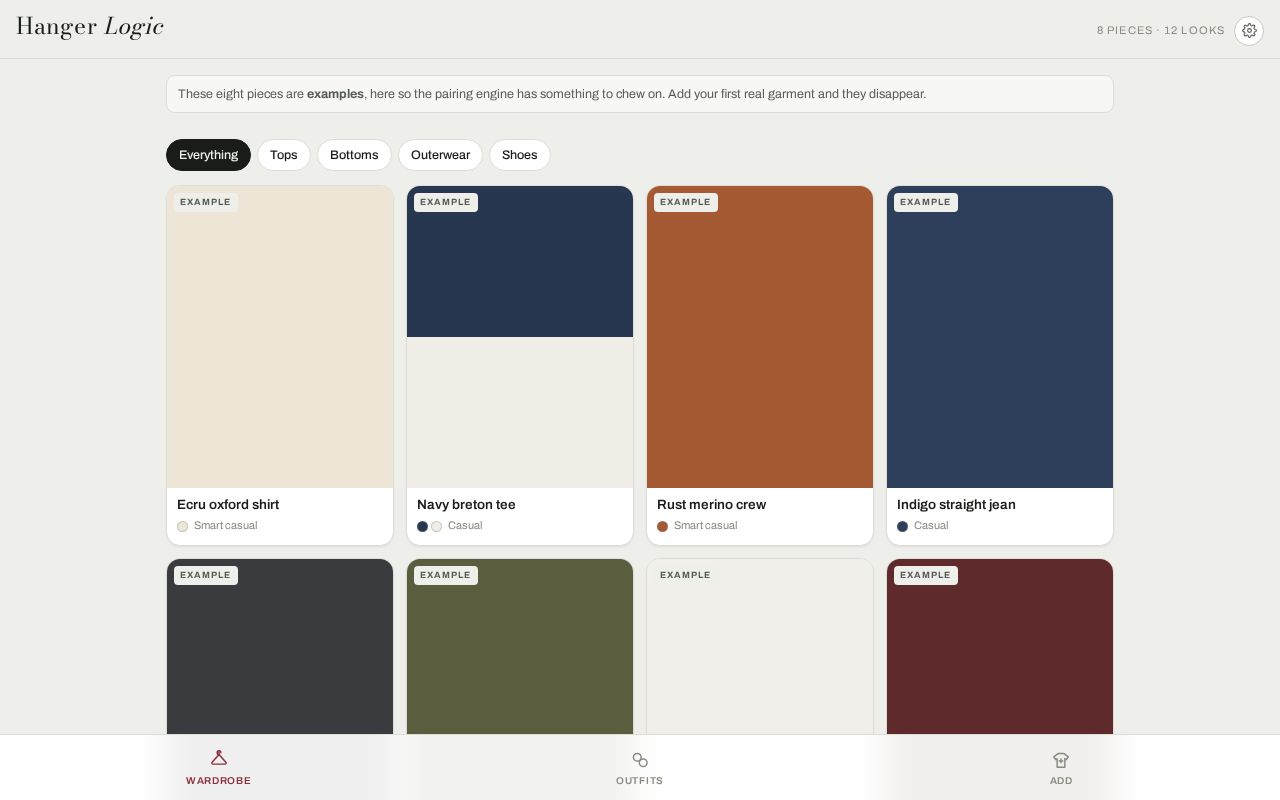Click the 'Ecru oxford shirt' title
The width and height of the screenshot is (1280, 800).
[x=228, y=505]
